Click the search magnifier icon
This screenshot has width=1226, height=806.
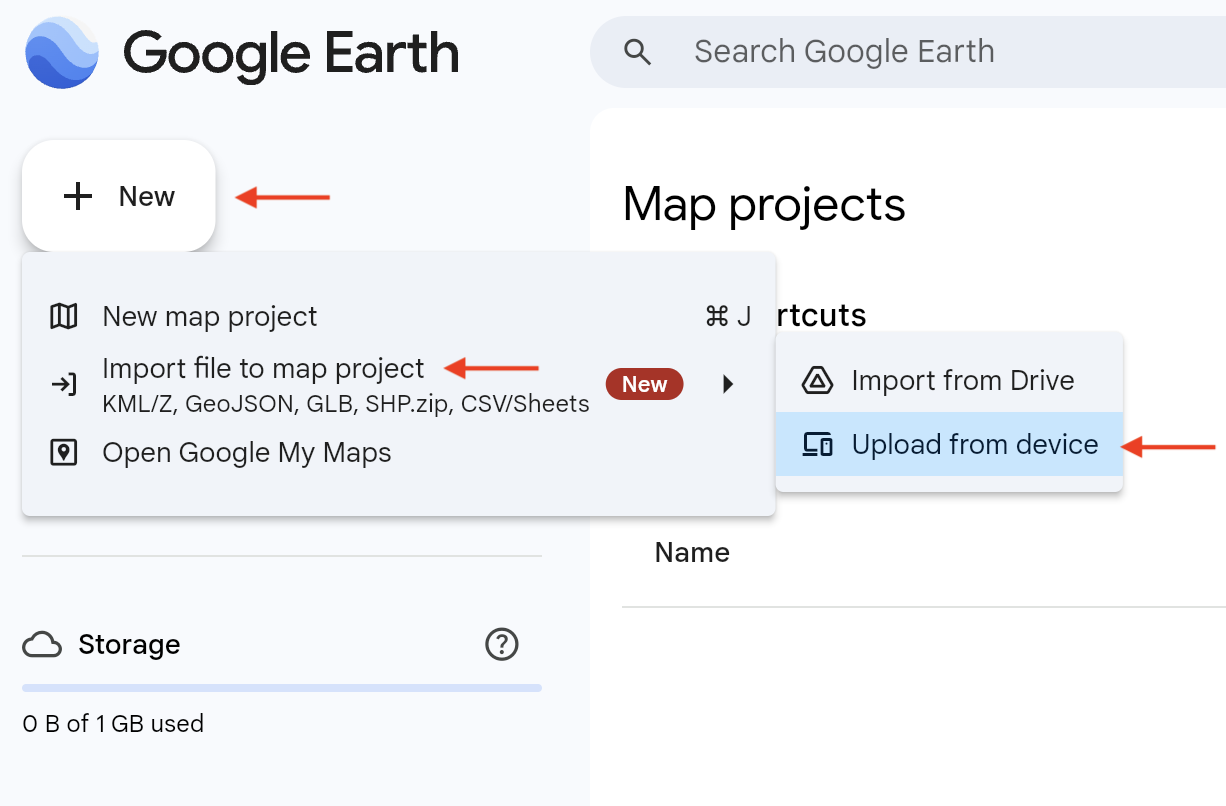(638, 52)
